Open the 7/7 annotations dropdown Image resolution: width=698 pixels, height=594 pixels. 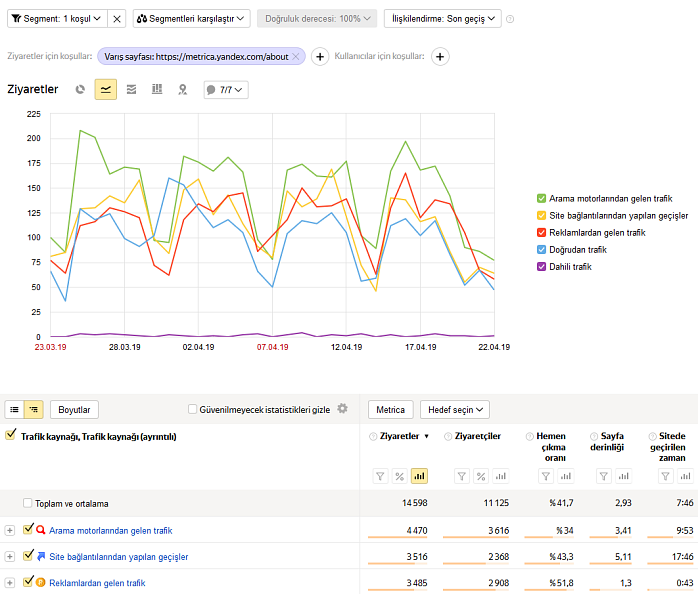pos(226,90)
